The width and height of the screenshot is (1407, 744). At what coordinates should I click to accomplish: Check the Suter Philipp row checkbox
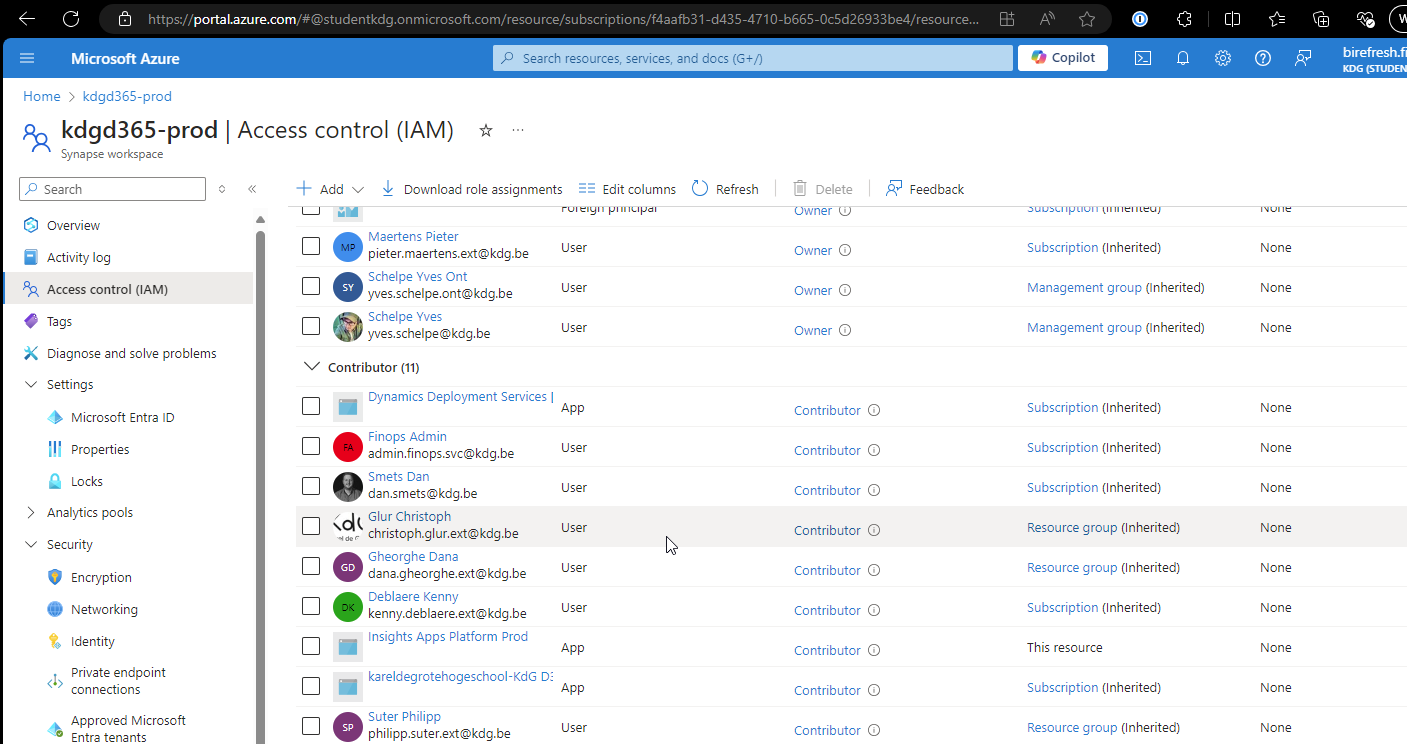coord(311,726)
